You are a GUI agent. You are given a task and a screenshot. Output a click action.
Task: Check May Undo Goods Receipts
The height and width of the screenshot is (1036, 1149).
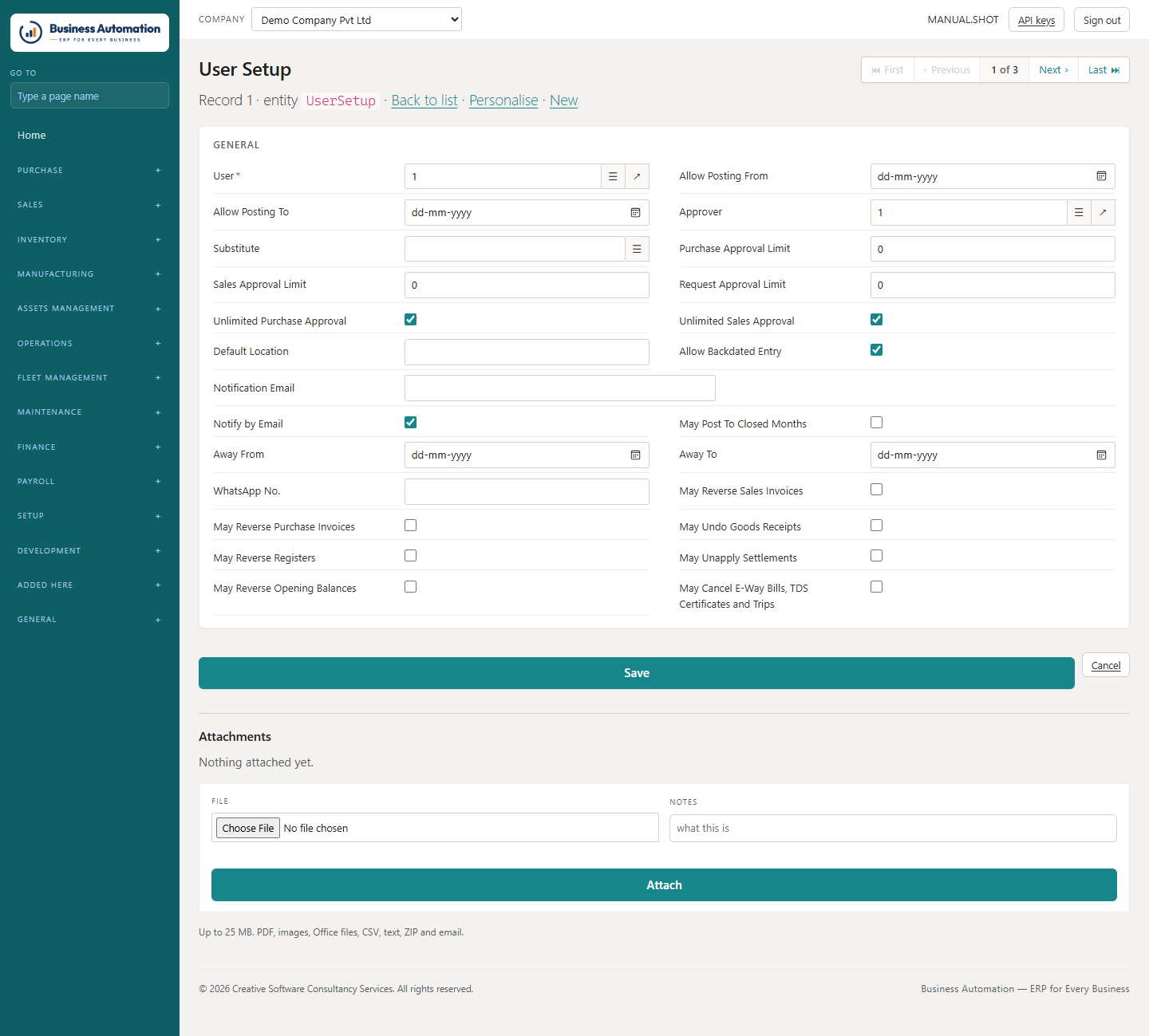tap(876, 526)
